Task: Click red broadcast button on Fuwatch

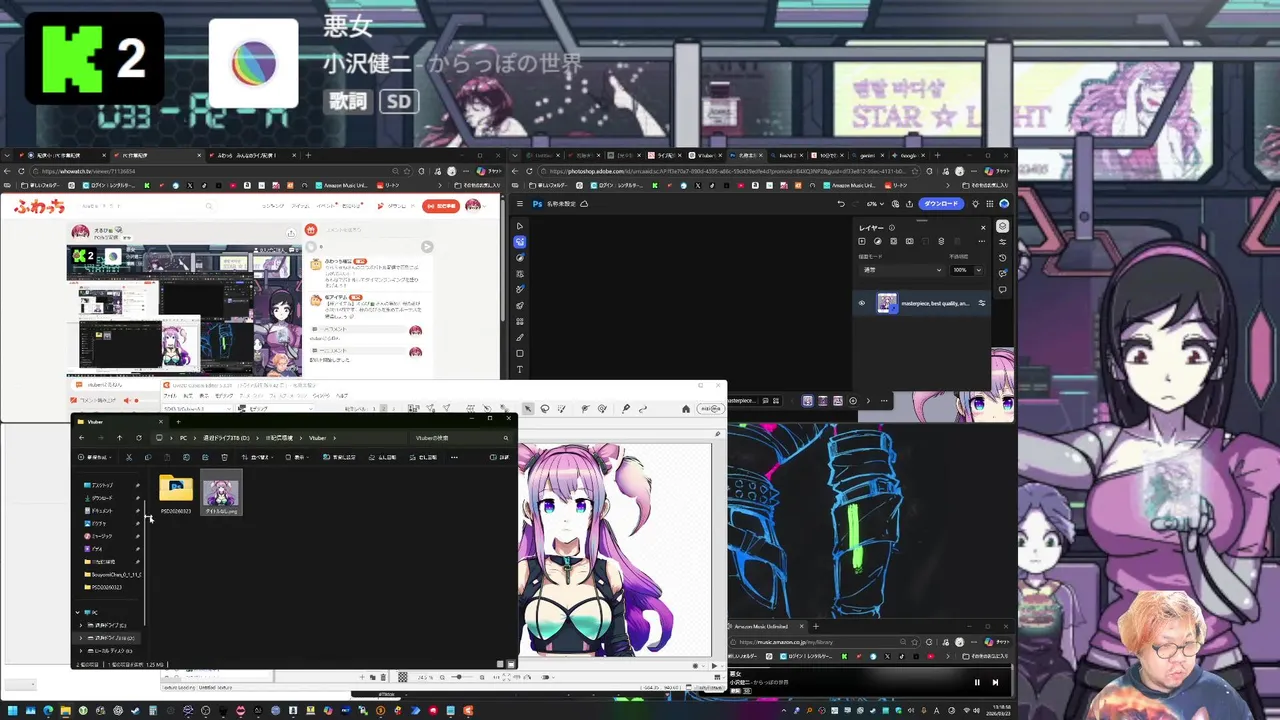Action: click(440, 206)
